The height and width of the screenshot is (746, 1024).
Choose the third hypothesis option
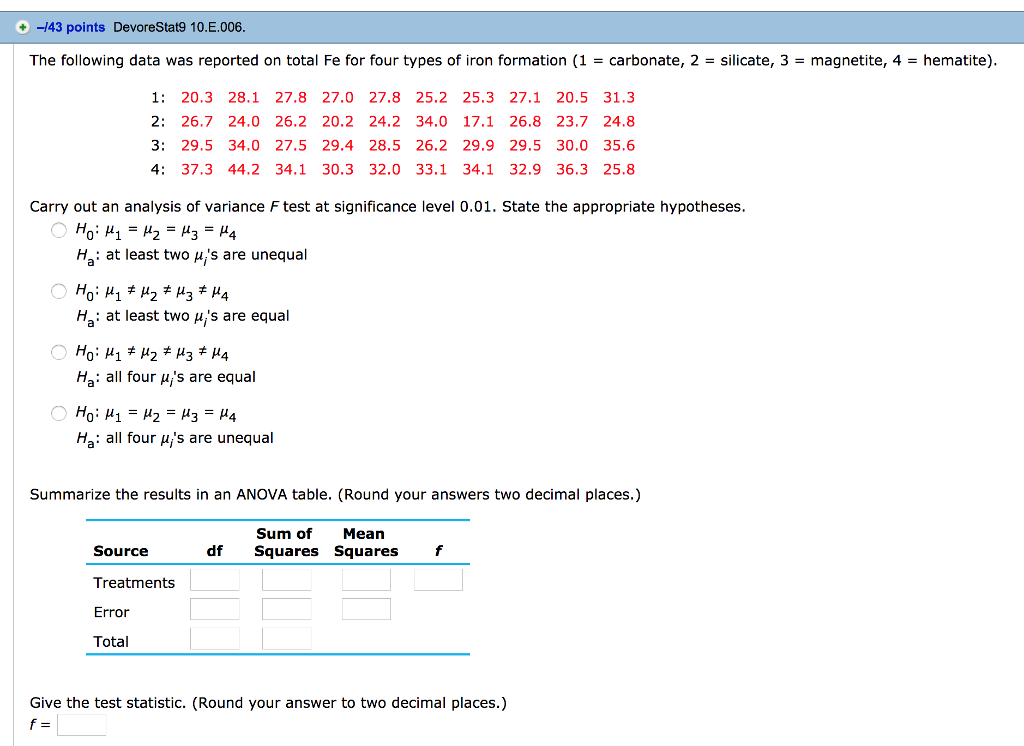tap(58, 352)
